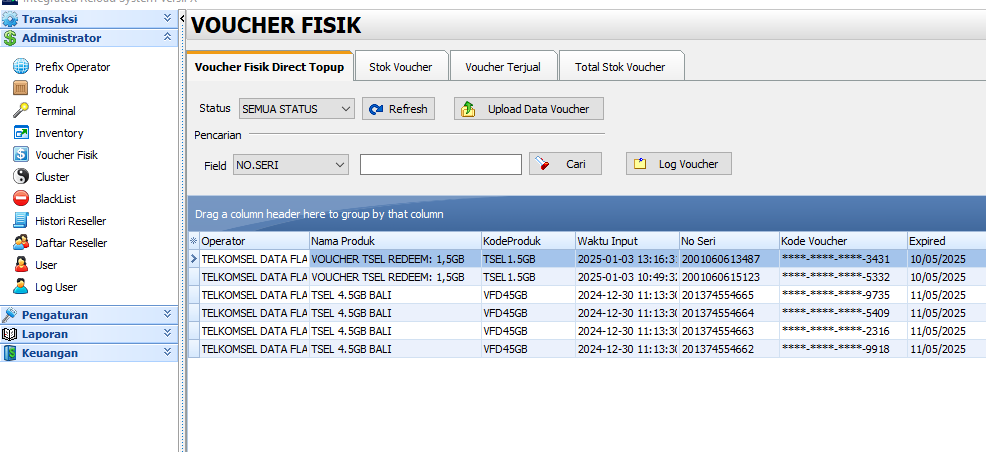Click the Laporan book icon
The image size is (986, 452).
[x=10, y=334]
